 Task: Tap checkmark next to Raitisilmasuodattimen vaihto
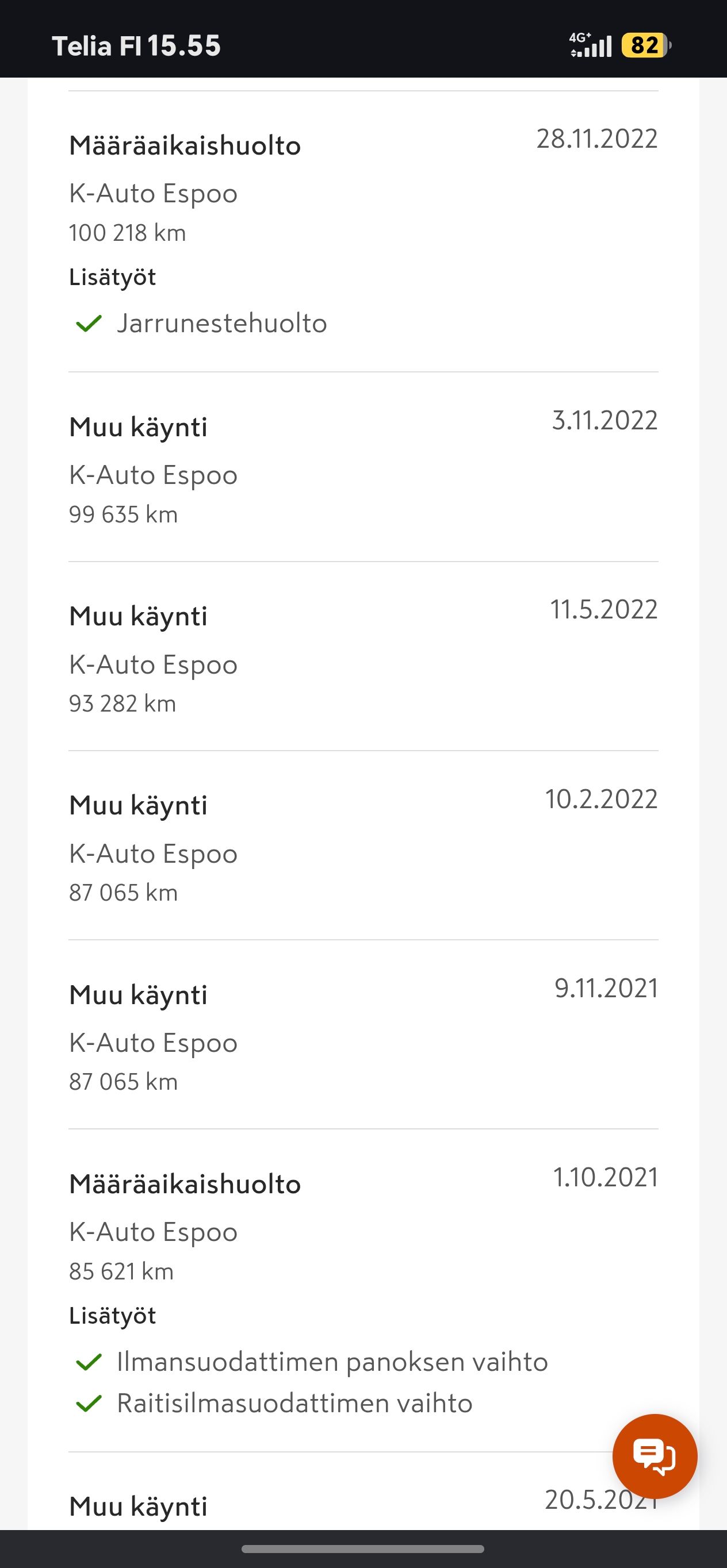[89, 1404]
